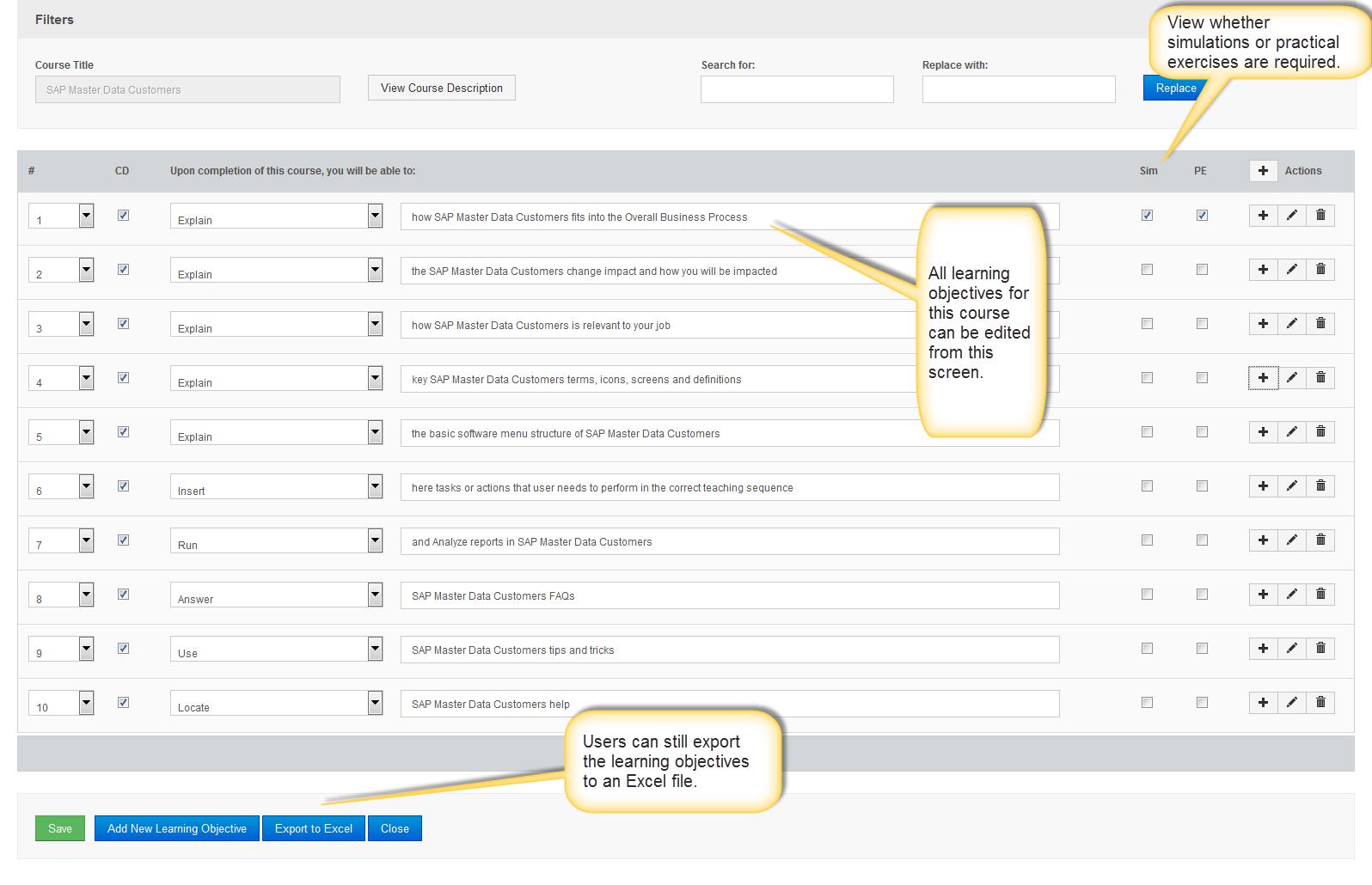Expand the verb dropdown showing Answer

pyautogui.click(x=276, y=595)
